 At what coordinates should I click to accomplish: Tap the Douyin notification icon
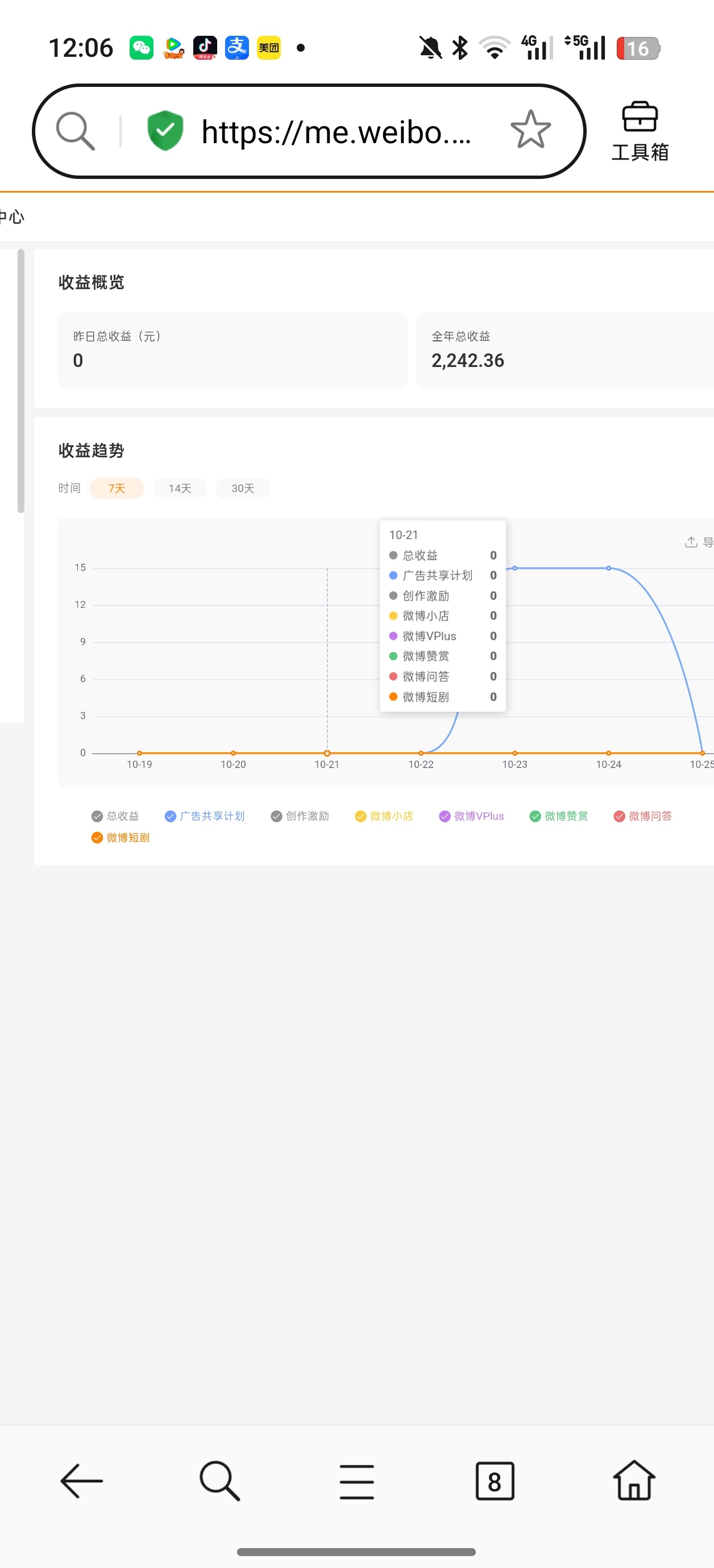point(205,48)
